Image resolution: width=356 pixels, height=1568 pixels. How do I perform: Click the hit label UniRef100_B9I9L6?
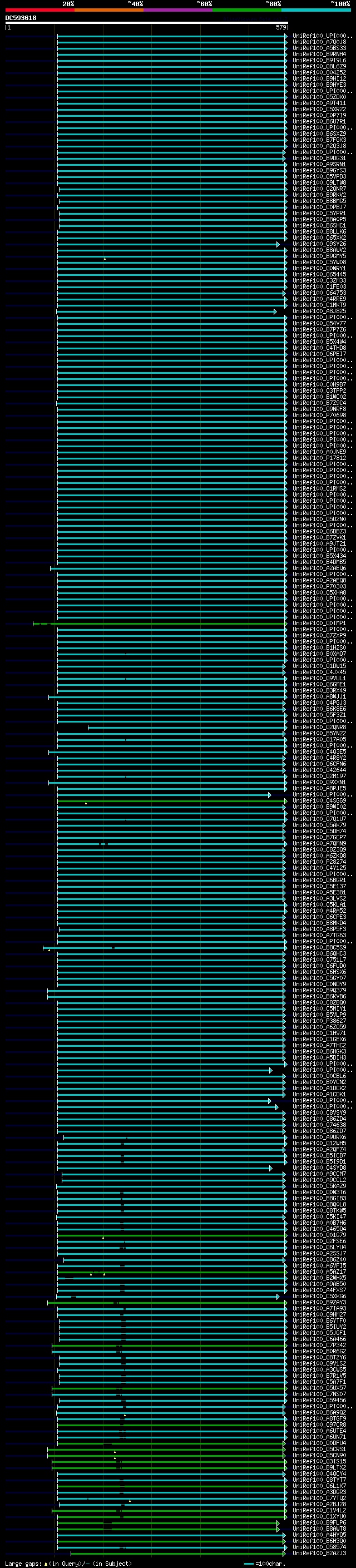click(319, 60)
